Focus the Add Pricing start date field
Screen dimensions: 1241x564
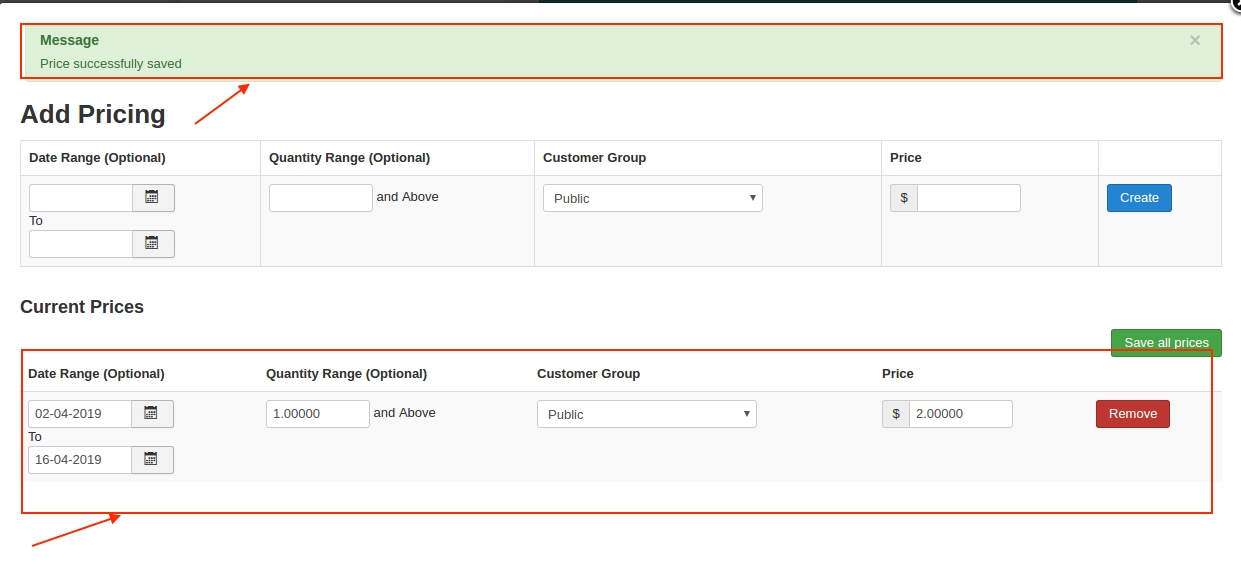click(81, 198)
